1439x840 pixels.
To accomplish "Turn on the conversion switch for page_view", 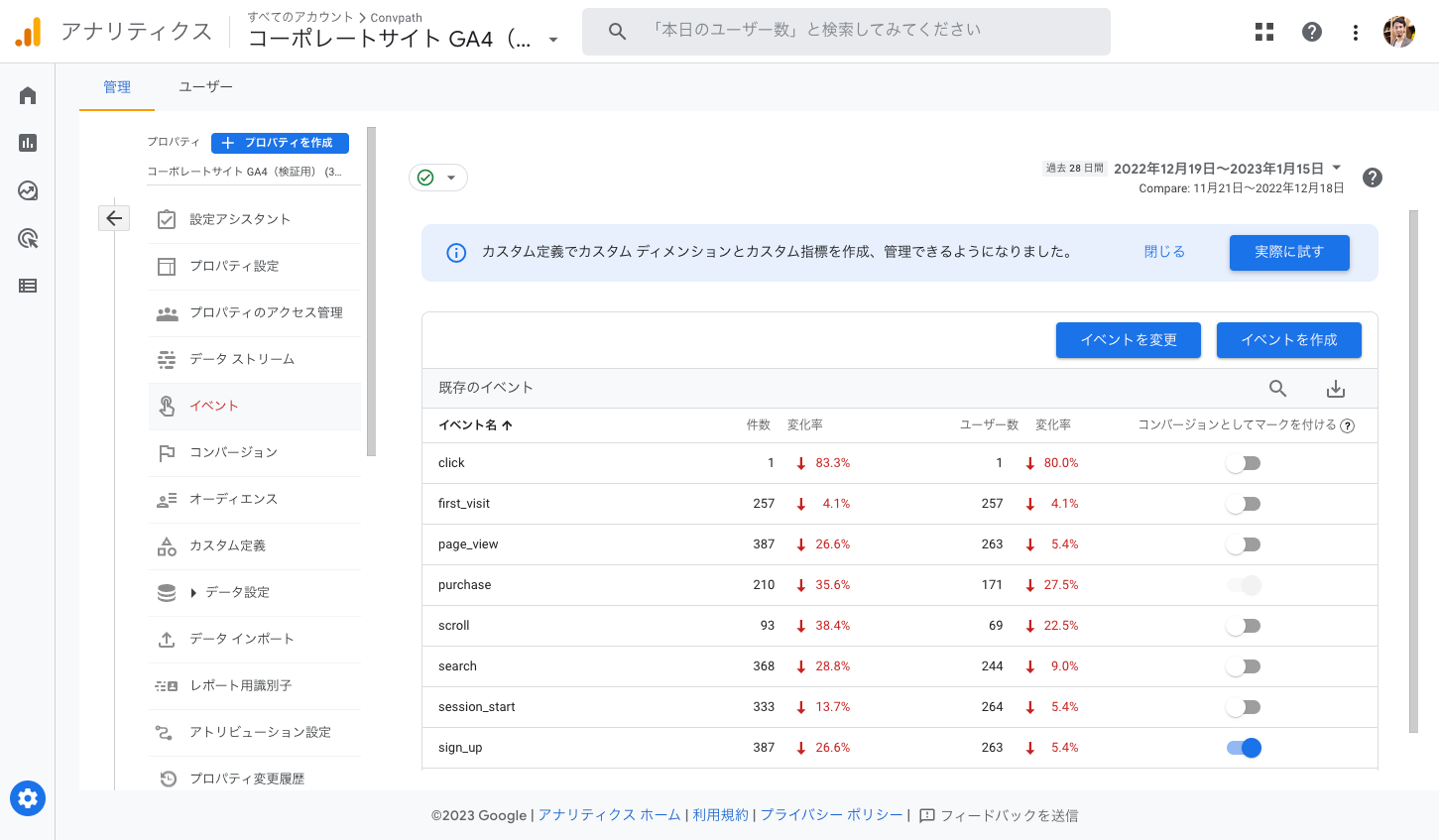I will point(1244,543).
